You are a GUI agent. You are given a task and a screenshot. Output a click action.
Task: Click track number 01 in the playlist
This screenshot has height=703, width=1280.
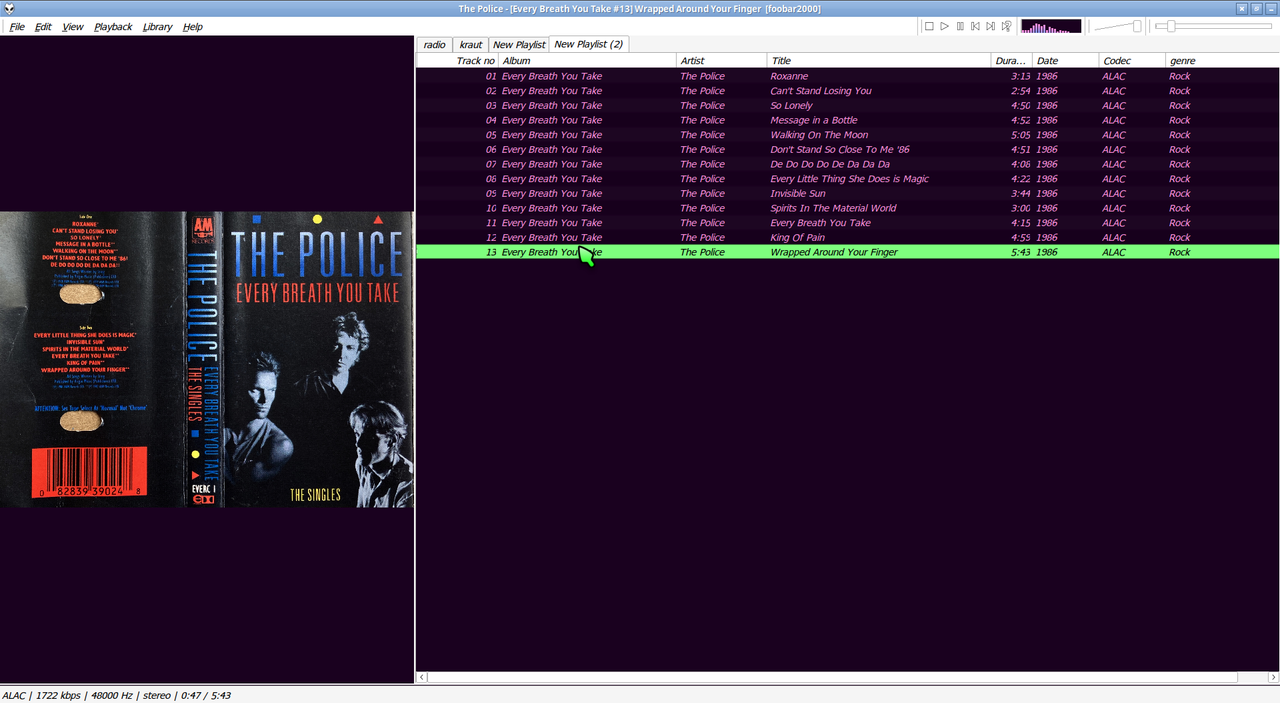coord(491,76)
